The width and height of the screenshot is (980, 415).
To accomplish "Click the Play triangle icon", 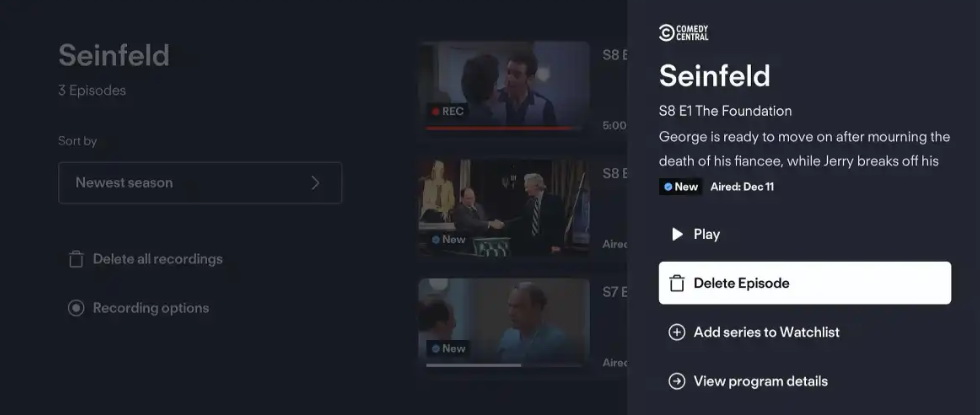I will [677, 234].
